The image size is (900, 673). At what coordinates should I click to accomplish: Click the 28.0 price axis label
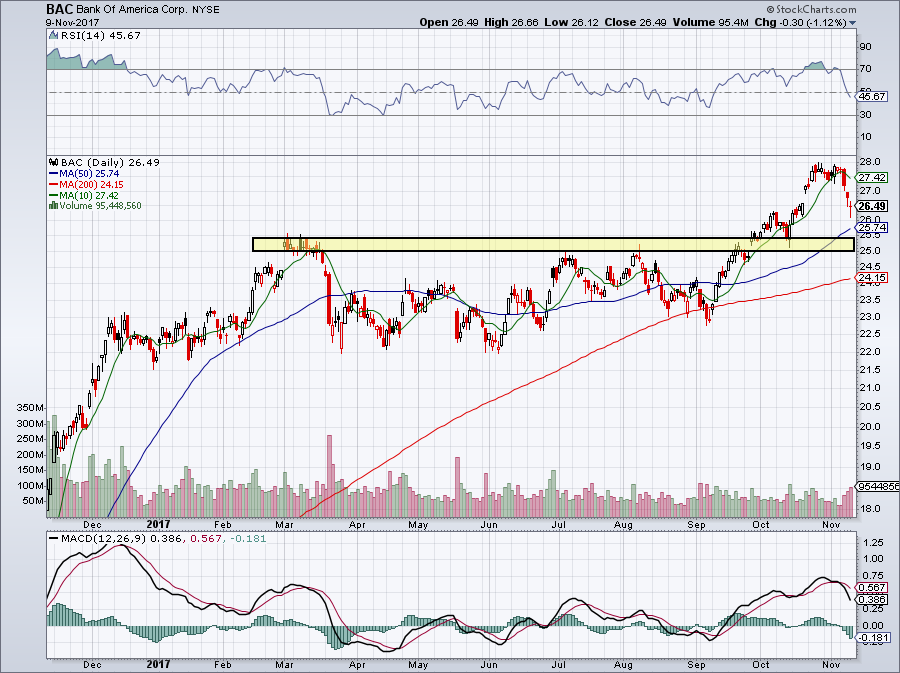click(x=870, y=161)
